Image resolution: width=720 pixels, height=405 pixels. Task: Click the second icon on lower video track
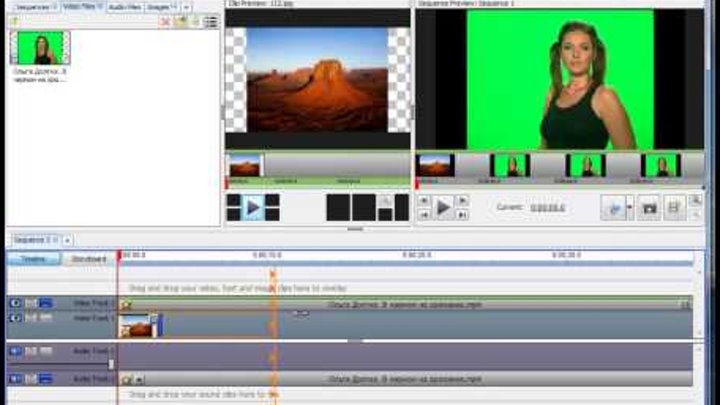click(31, 318)
